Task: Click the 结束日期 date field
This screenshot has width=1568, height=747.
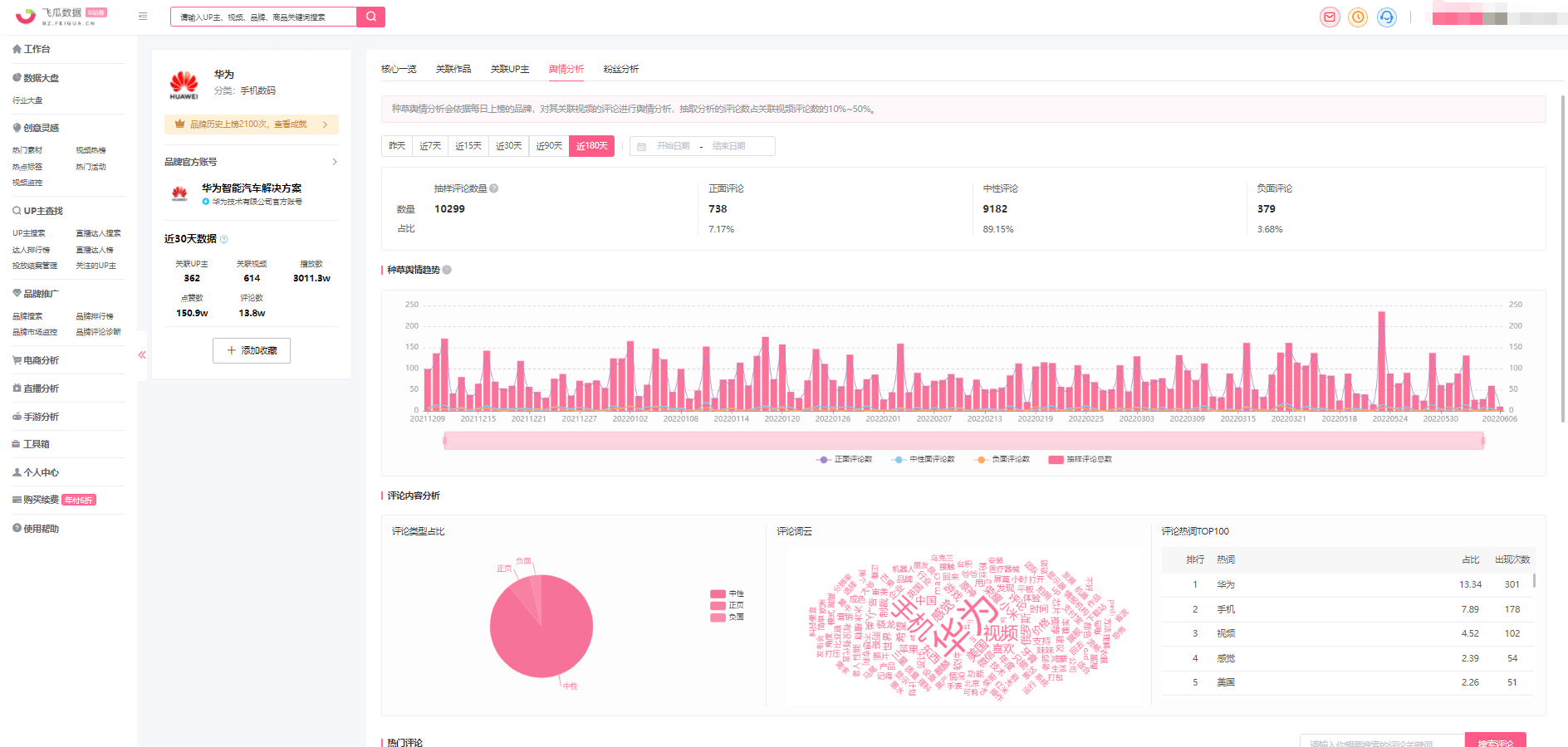Action: pyautogui.click(x=729, y=146)
